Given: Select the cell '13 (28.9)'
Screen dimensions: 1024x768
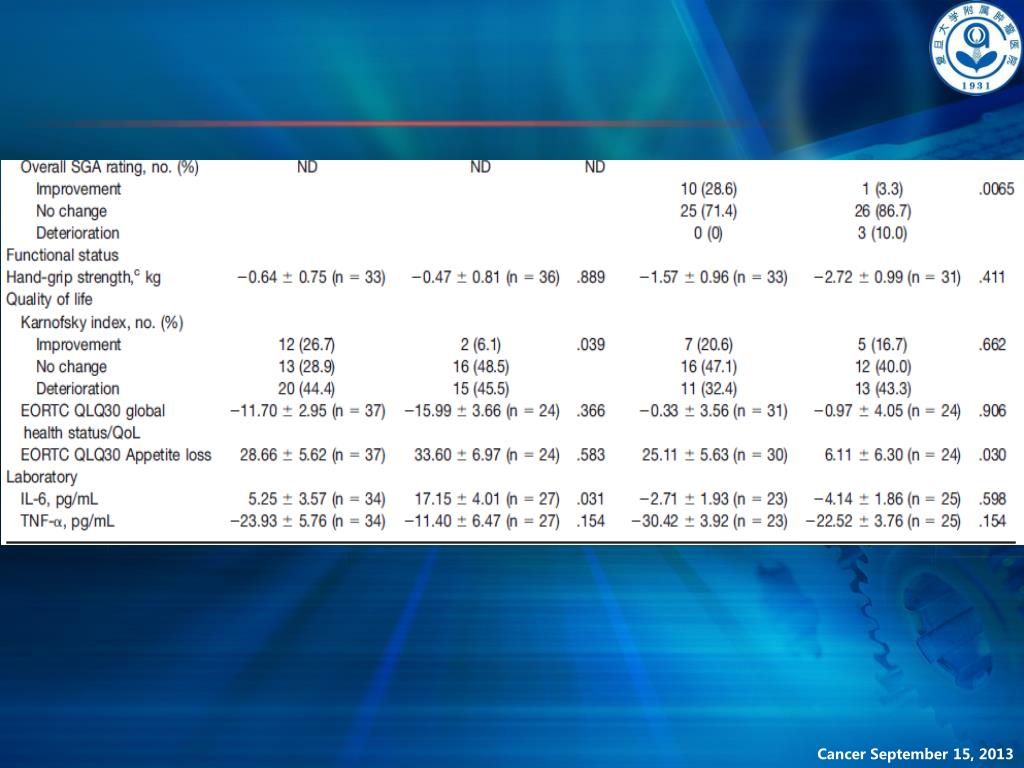Looking at the screenshot, I should coord(306,366).
